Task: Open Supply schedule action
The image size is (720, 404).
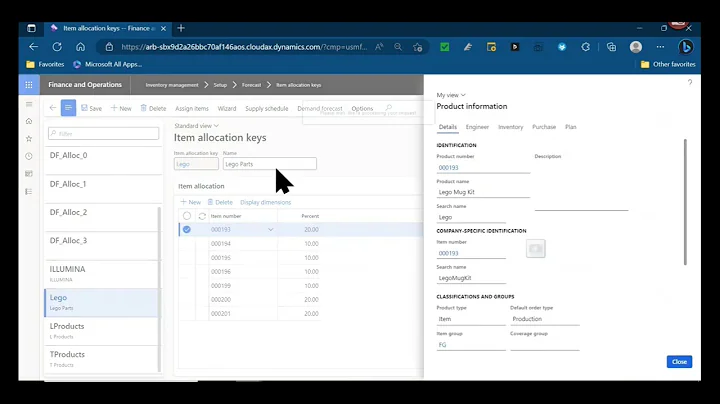Action: (x=267, y=108)
